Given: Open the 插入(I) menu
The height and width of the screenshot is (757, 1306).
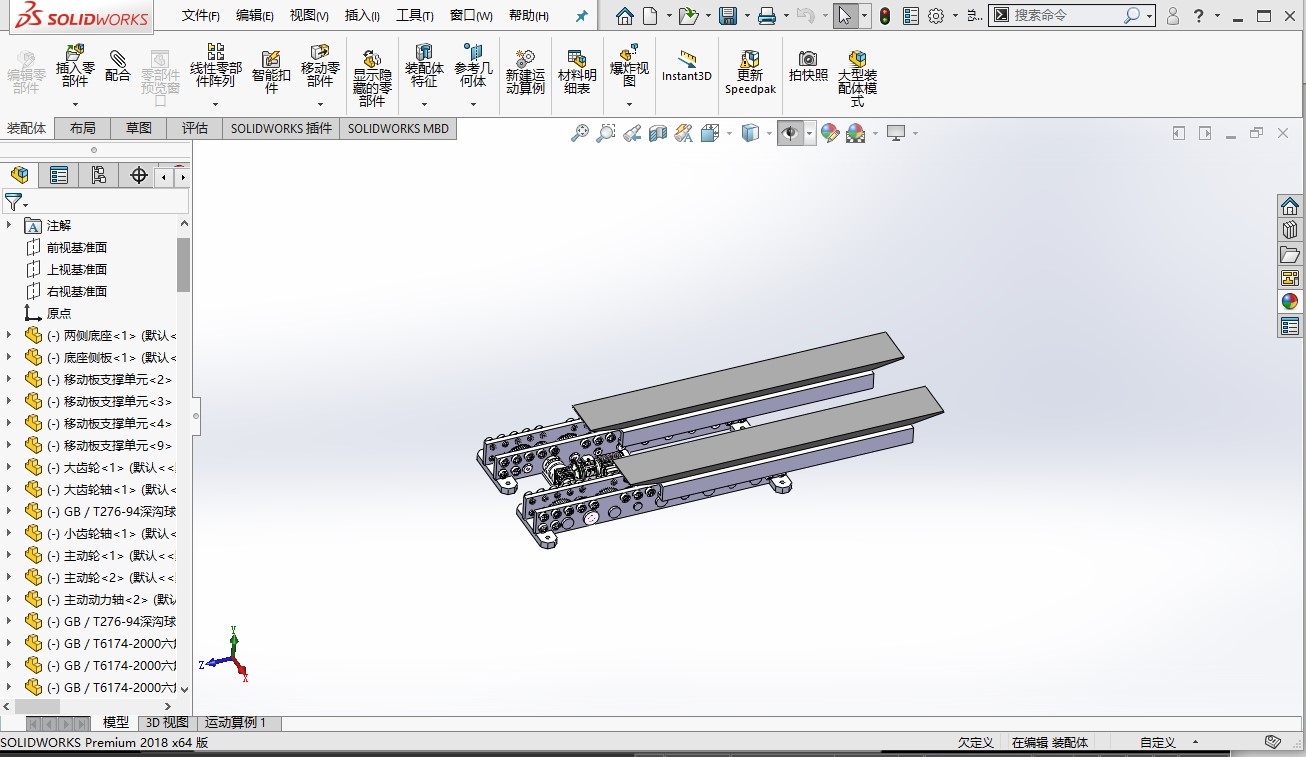Looking at the screenshot, I should [x=361, y=15].
